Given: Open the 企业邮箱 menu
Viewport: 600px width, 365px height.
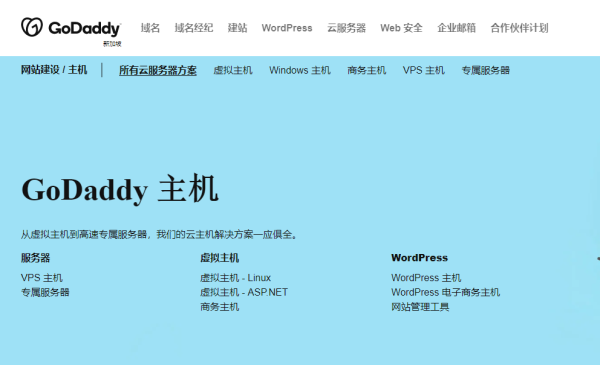Looking at the screenshot, I should coord(457,28).
